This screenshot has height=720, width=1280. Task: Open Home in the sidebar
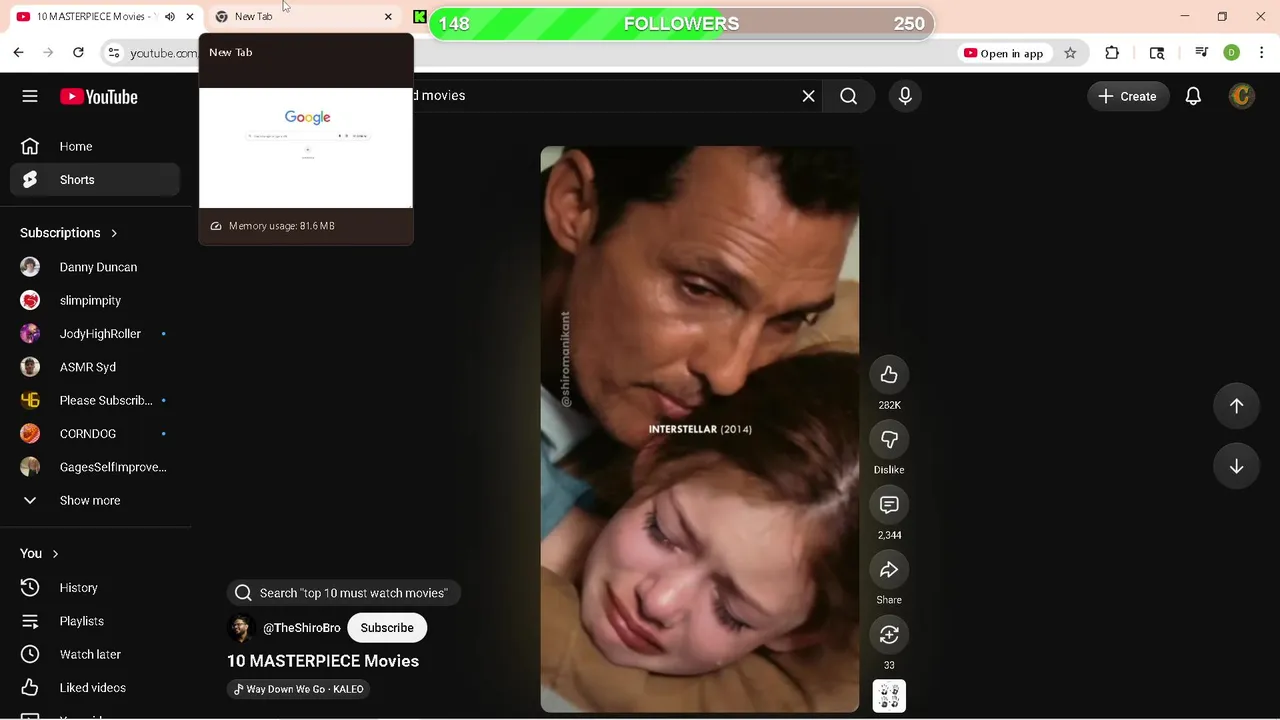point(95,146)
